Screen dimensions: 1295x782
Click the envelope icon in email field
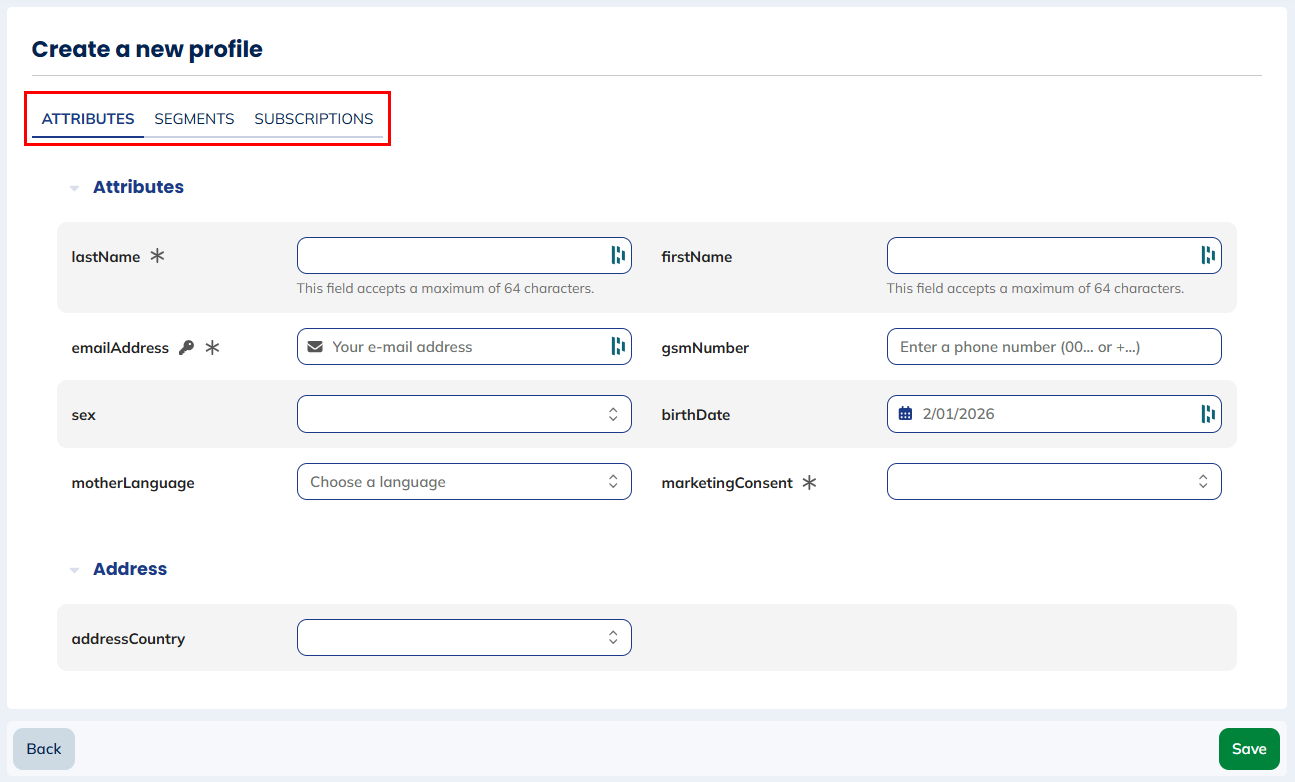click(x=315, y=347)
